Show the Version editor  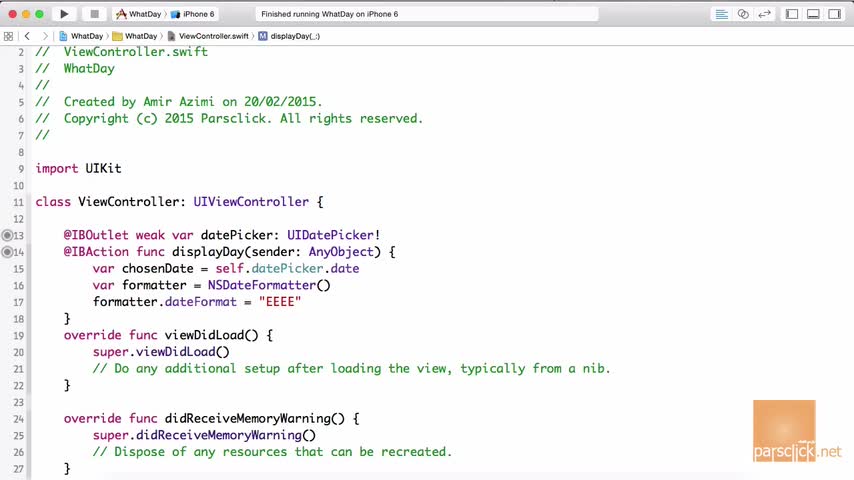pyautogui.click(x=764, y=14)
